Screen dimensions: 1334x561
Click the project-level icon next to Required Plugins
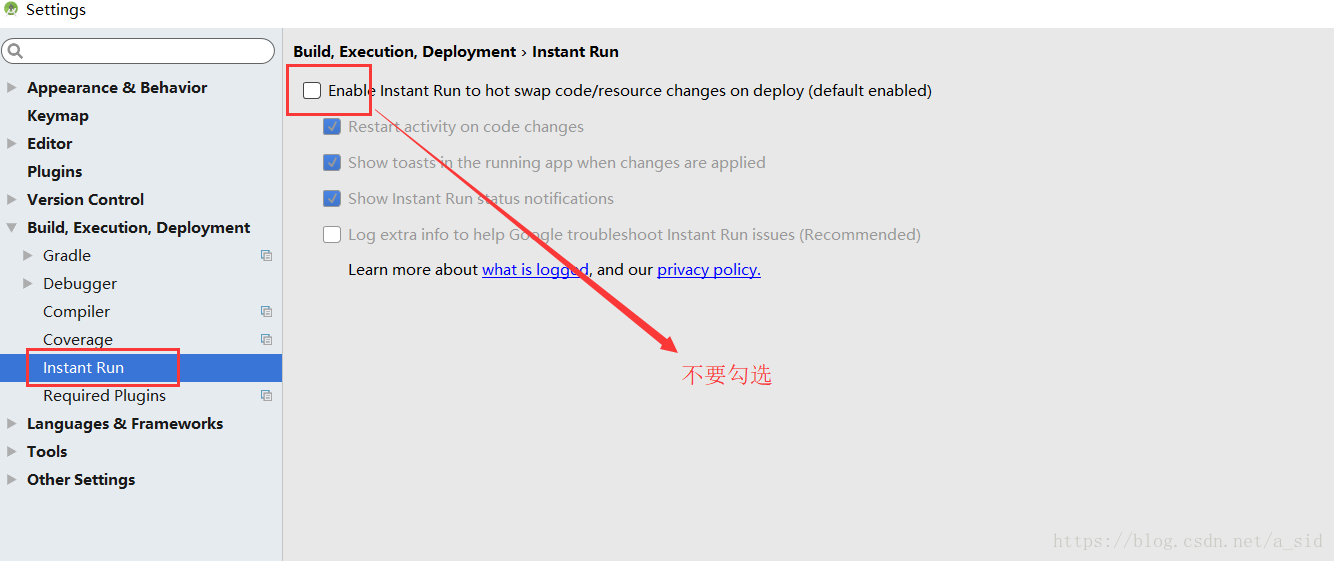click(x=266, y=396)
